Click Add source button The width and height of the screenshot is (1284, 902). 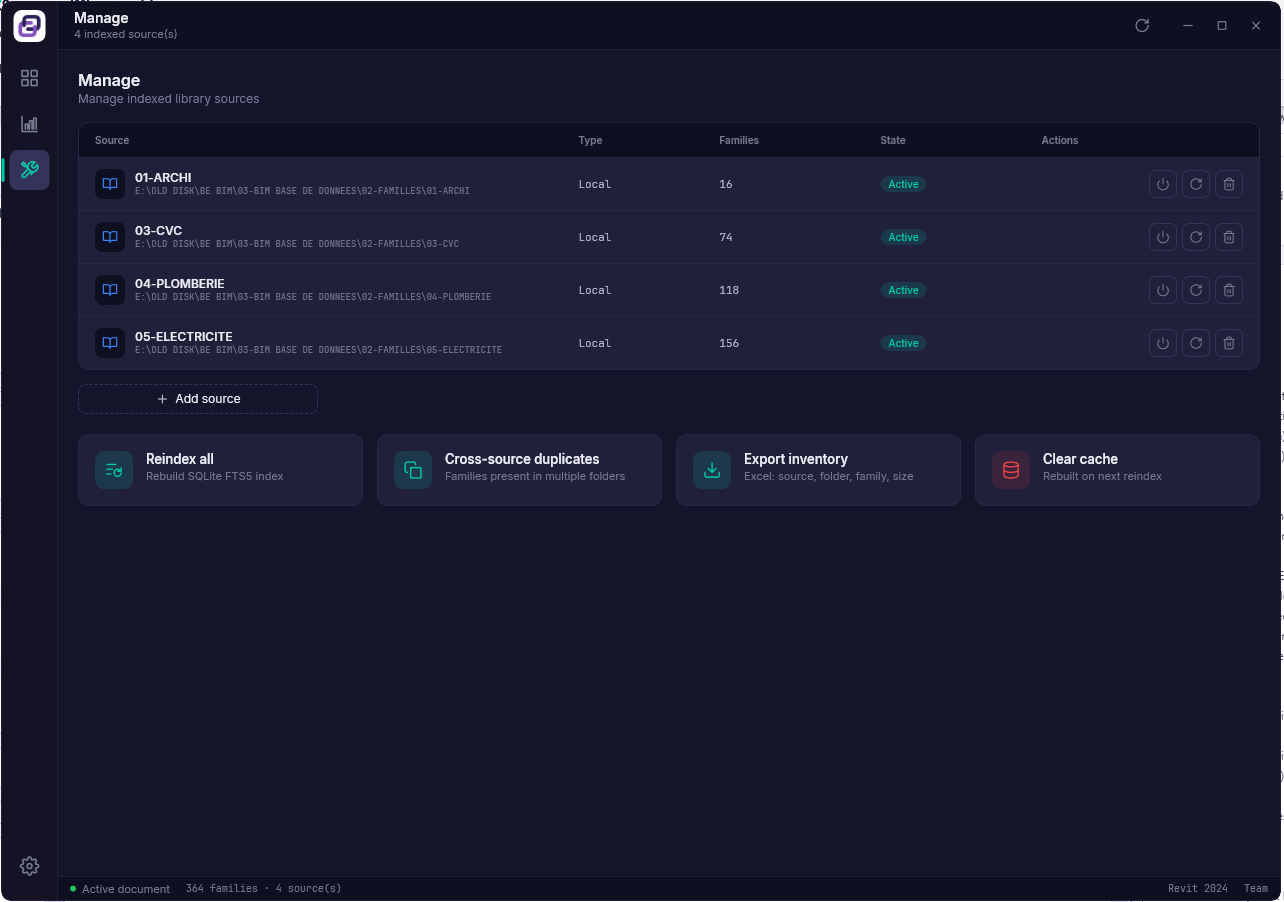[198, 399]
